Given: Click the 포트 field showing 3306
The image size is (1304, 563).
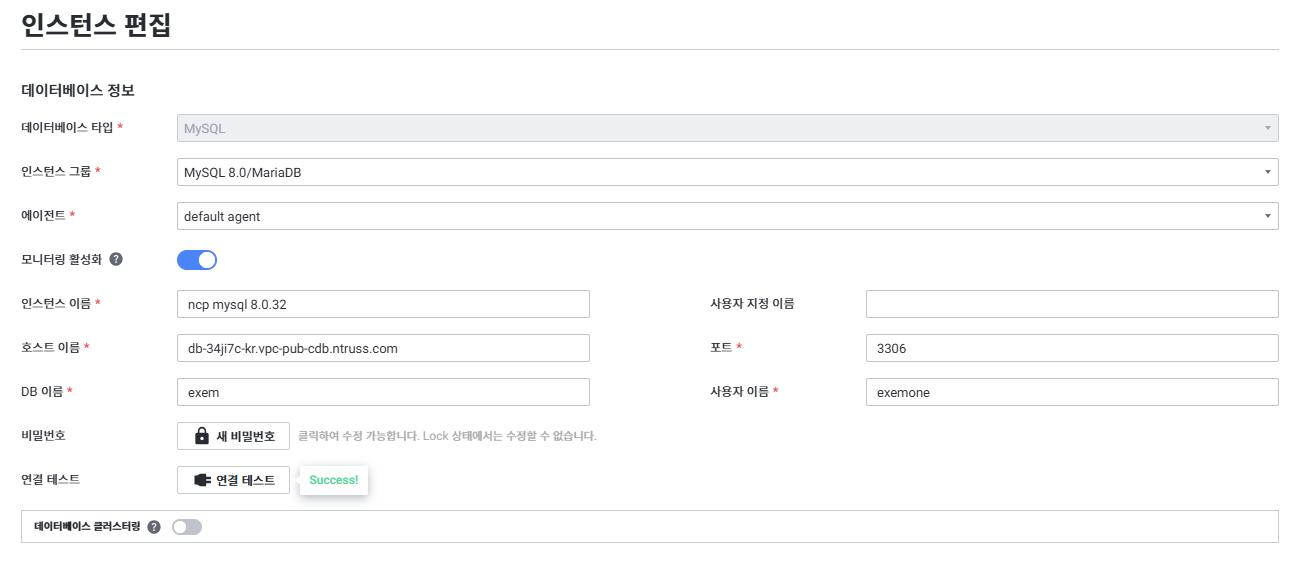Looking at the screenshot, I should click(x=1071, y=348).
